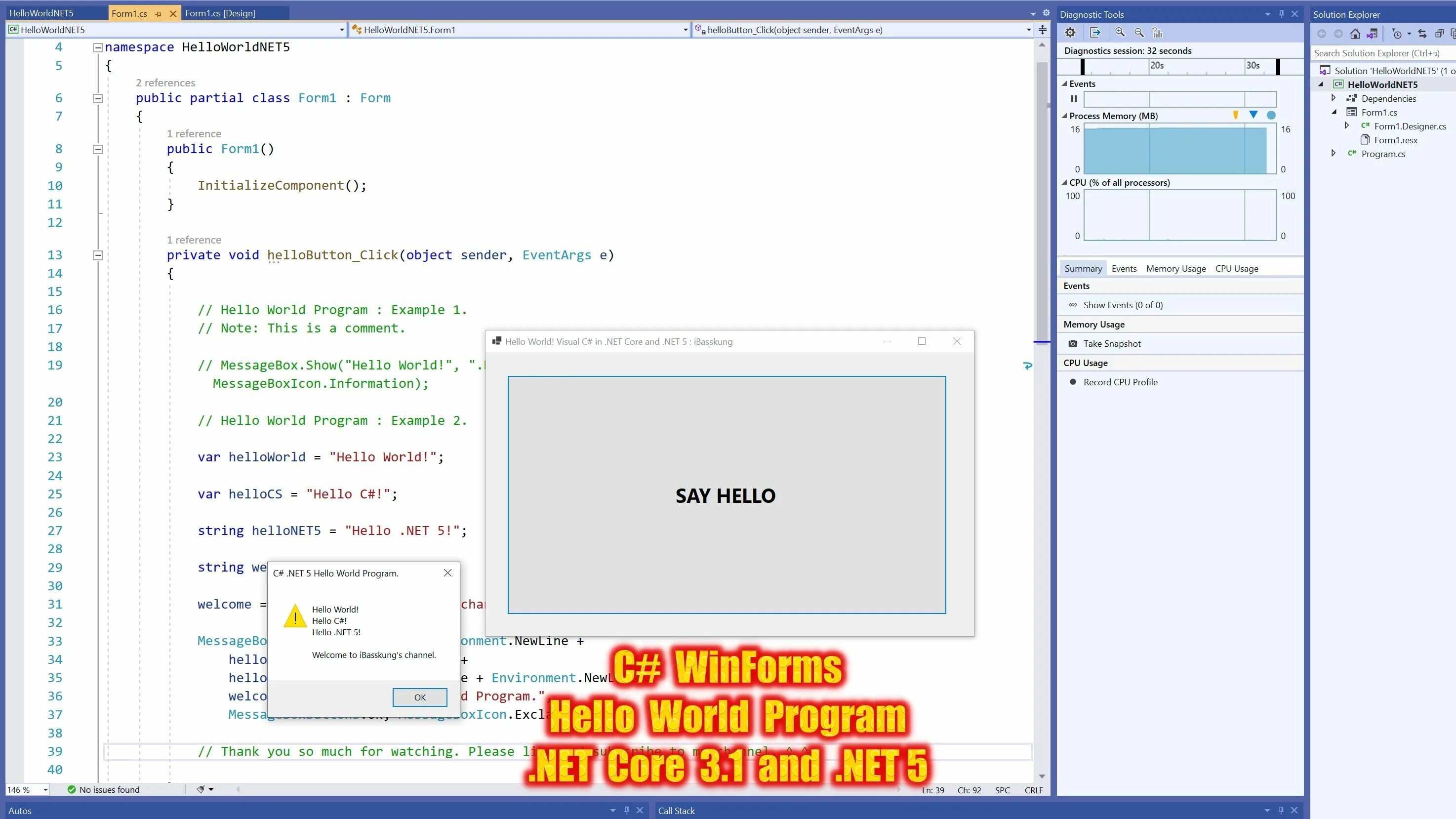Screen dimensions: 1456x819
Task: Collapse the Process Memory graph section
Action: click(x=1064, y=116)
